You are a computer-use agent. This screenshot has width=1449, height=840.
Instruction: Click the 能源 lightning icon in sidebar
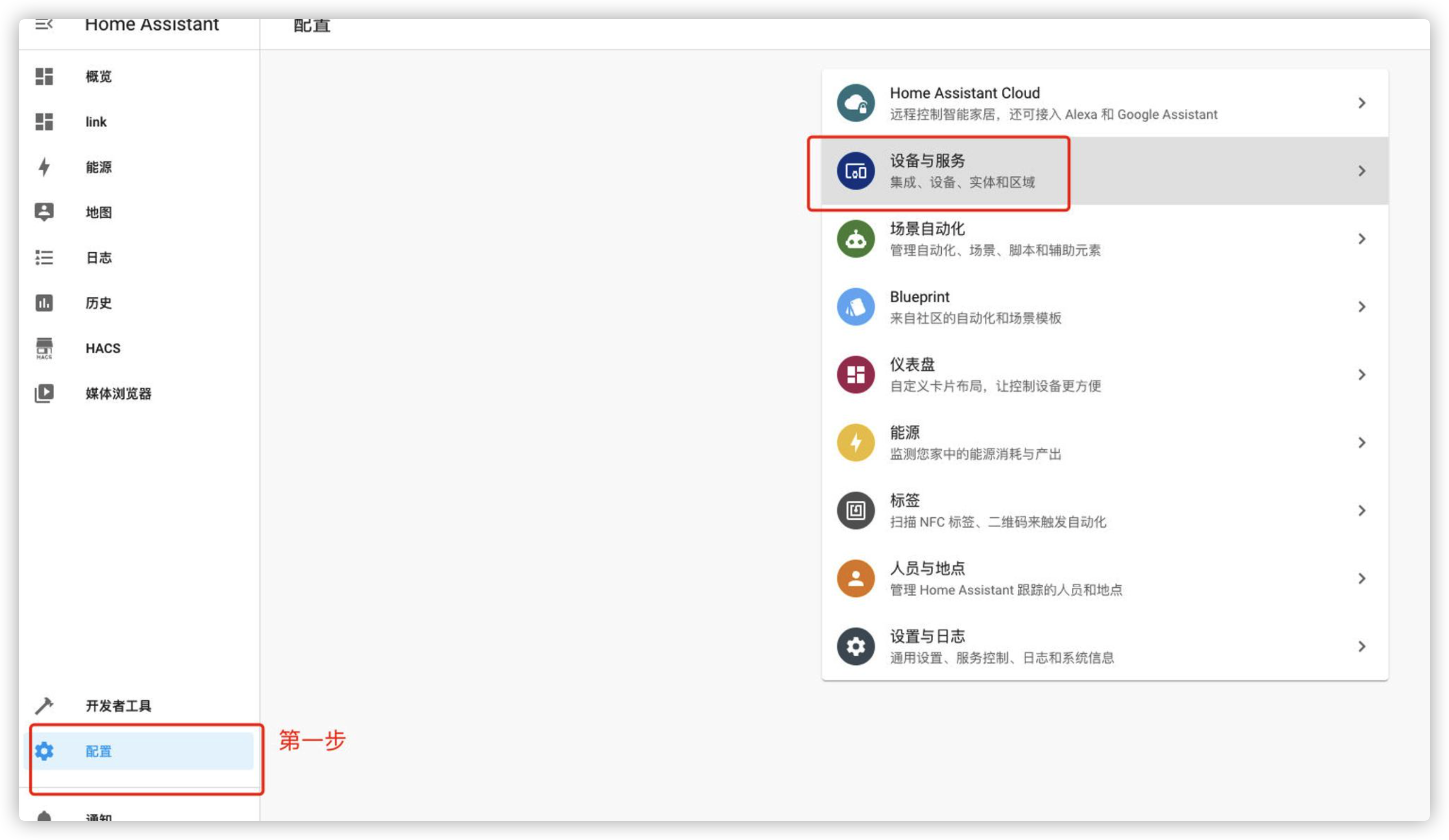tap(44, 167)
